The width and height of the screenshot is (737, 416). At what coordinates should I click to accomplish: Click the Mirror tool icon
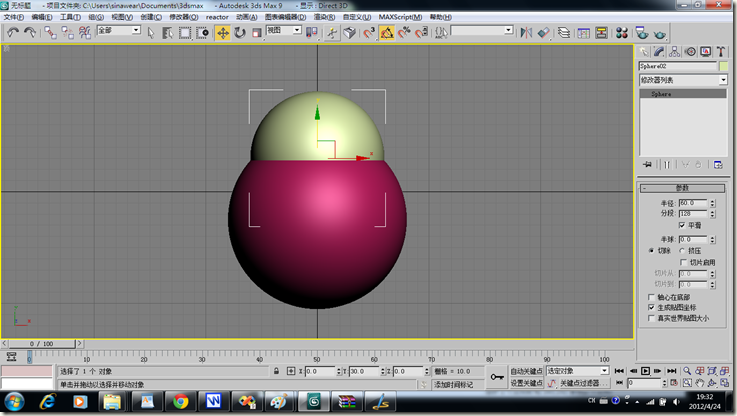point(526,33)
